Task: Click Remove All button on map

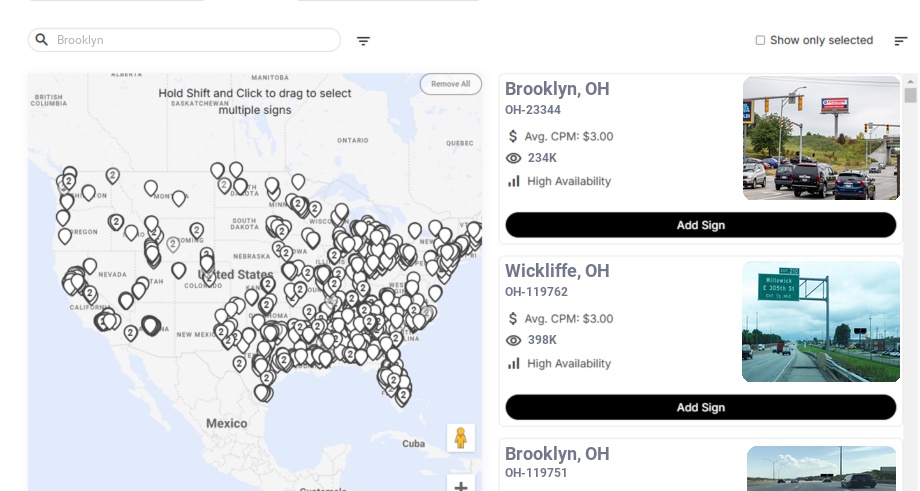Action: tap(450, 84)
